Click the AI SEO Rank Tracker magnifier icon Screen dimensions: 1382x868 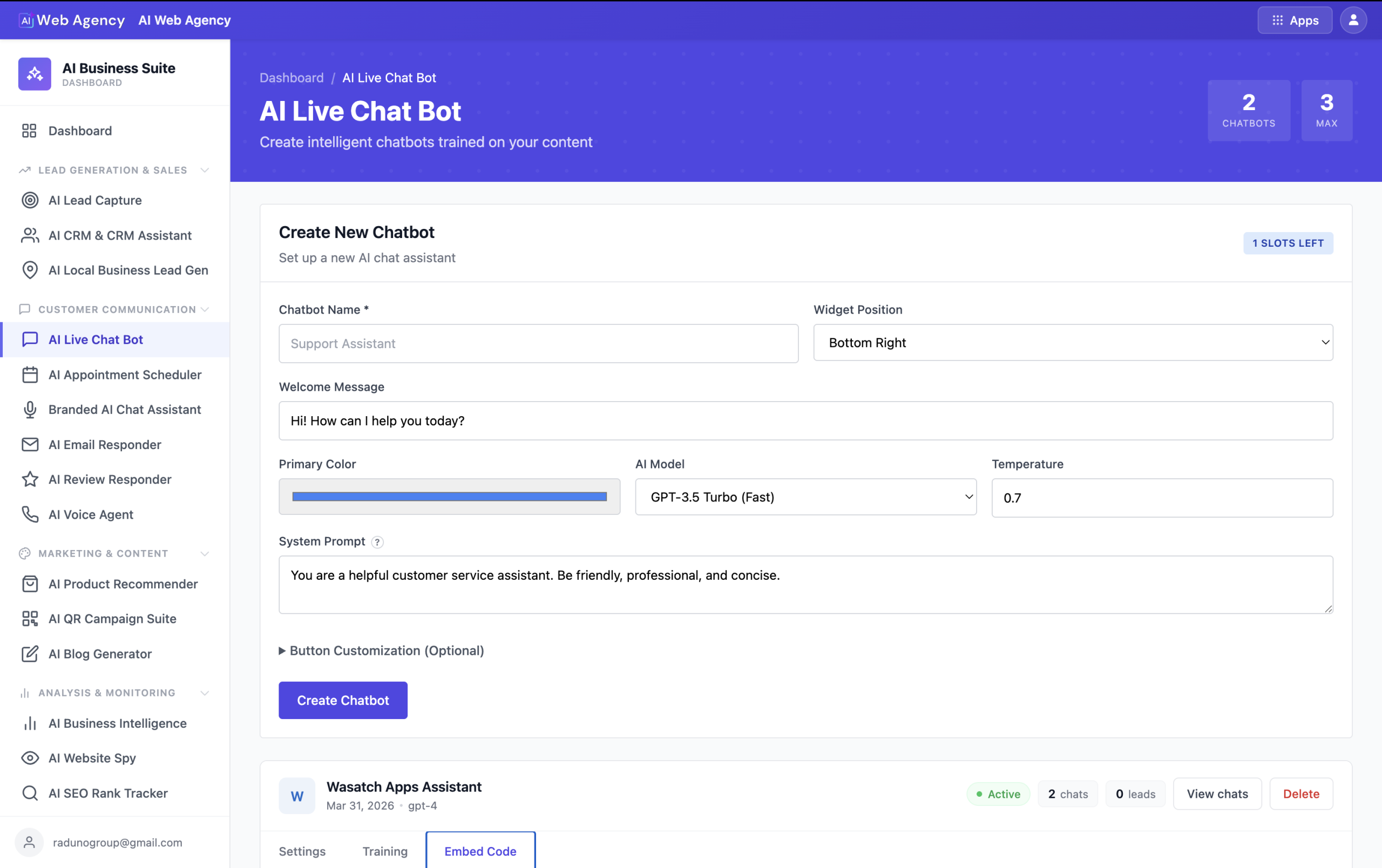click(30, 794)
